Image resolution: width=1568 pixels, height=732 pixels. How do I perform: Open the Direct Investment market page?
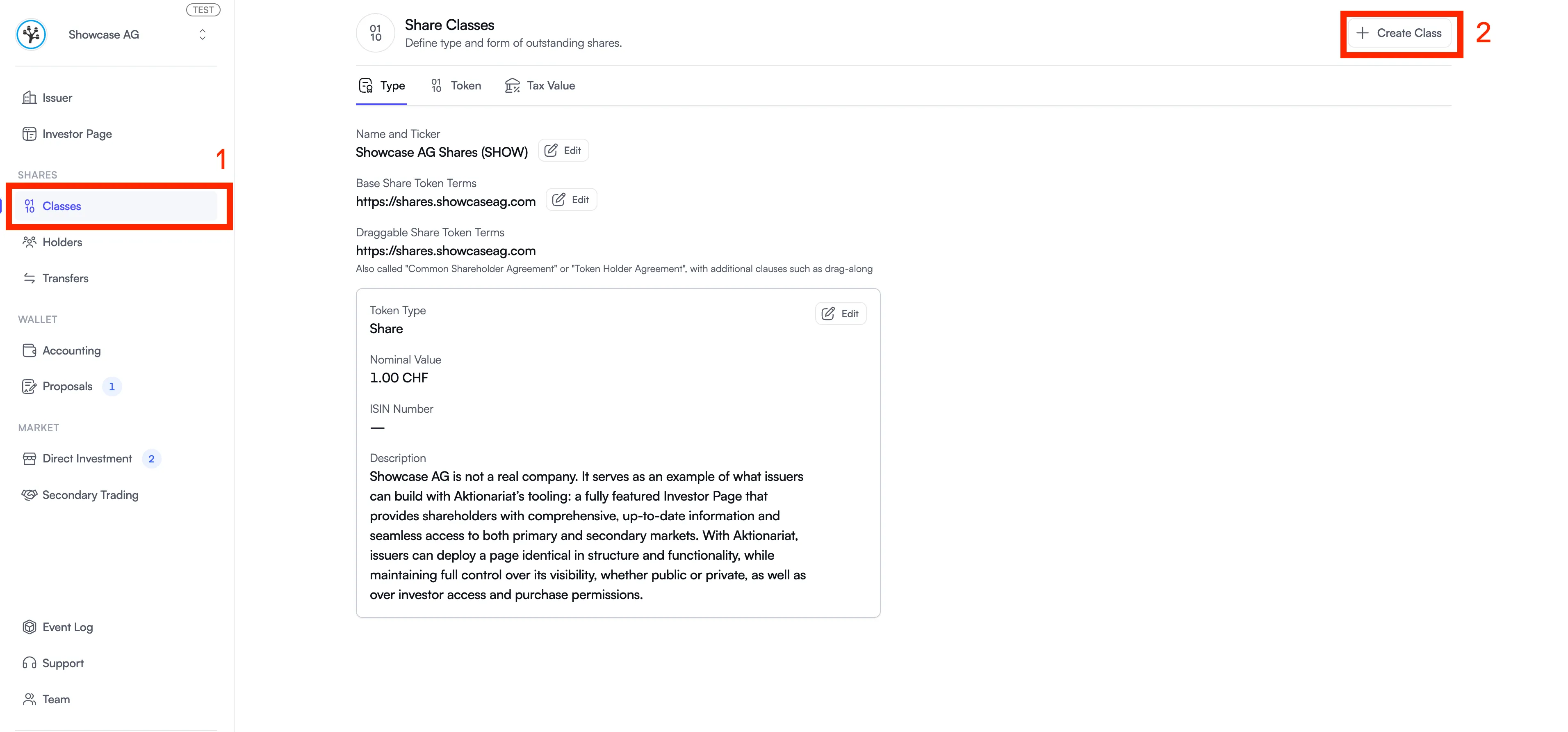pyautogui.click(x=87, y=459)
